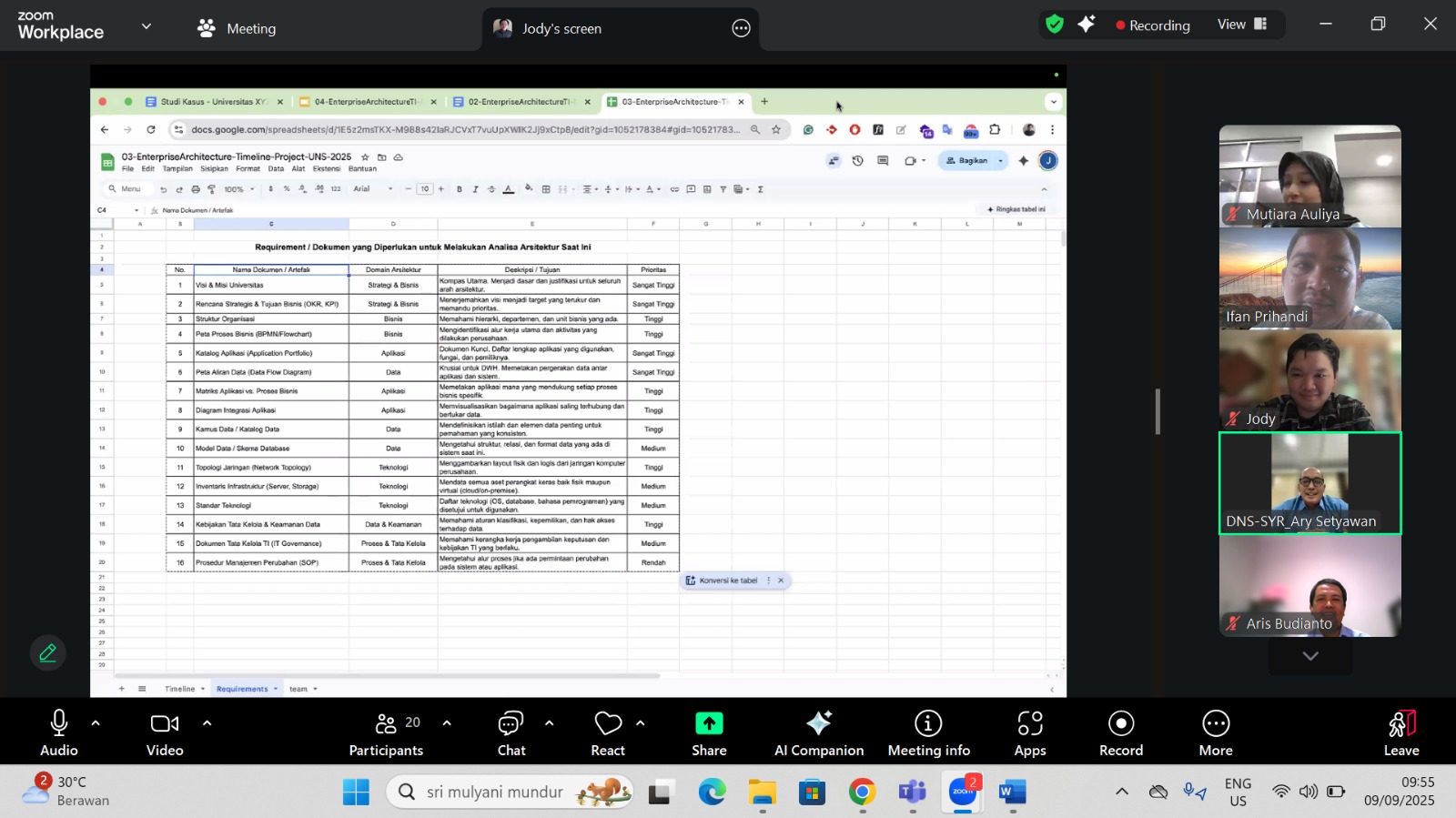The width and height of the screenshot is (1456, 818).
Task: Open Jody's screen share options
Action: coord(741,28)
